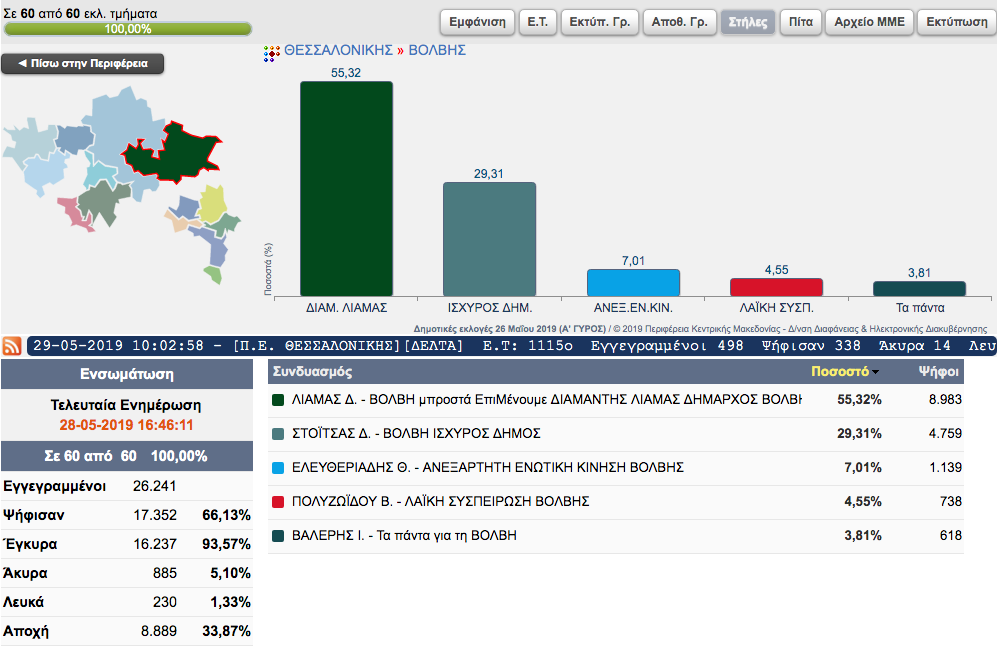Click the red ΠΟΛΥΖΩΪΔΟΥ legend square
Image resolution: width=997 pixels, height=646 pixels.
click(279, 502)
